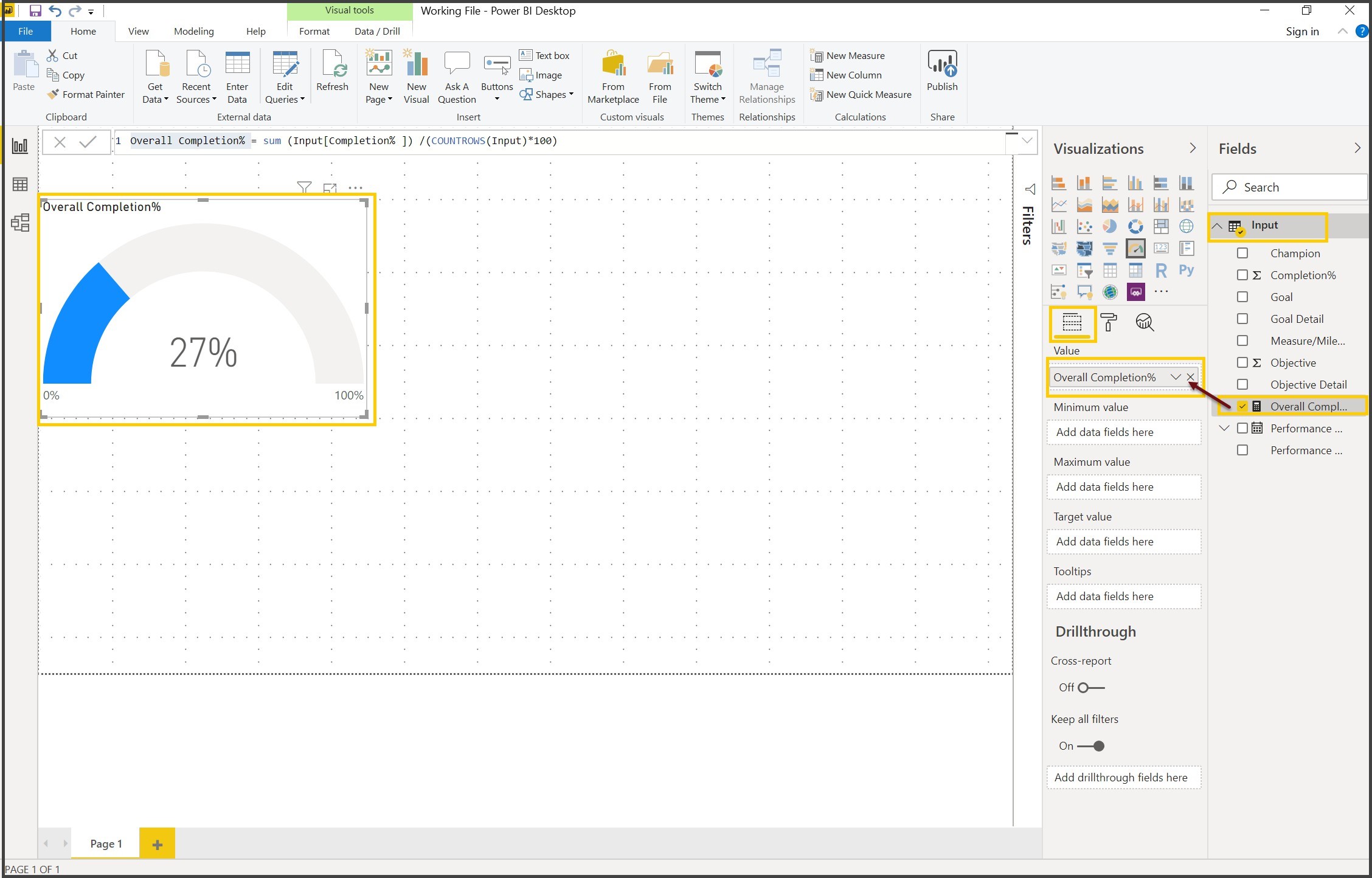Image resolution: width=1372 pixels, height=878 pixels.
Task: Click the filter funnel icon above gauge
Action: click(304, 188)
